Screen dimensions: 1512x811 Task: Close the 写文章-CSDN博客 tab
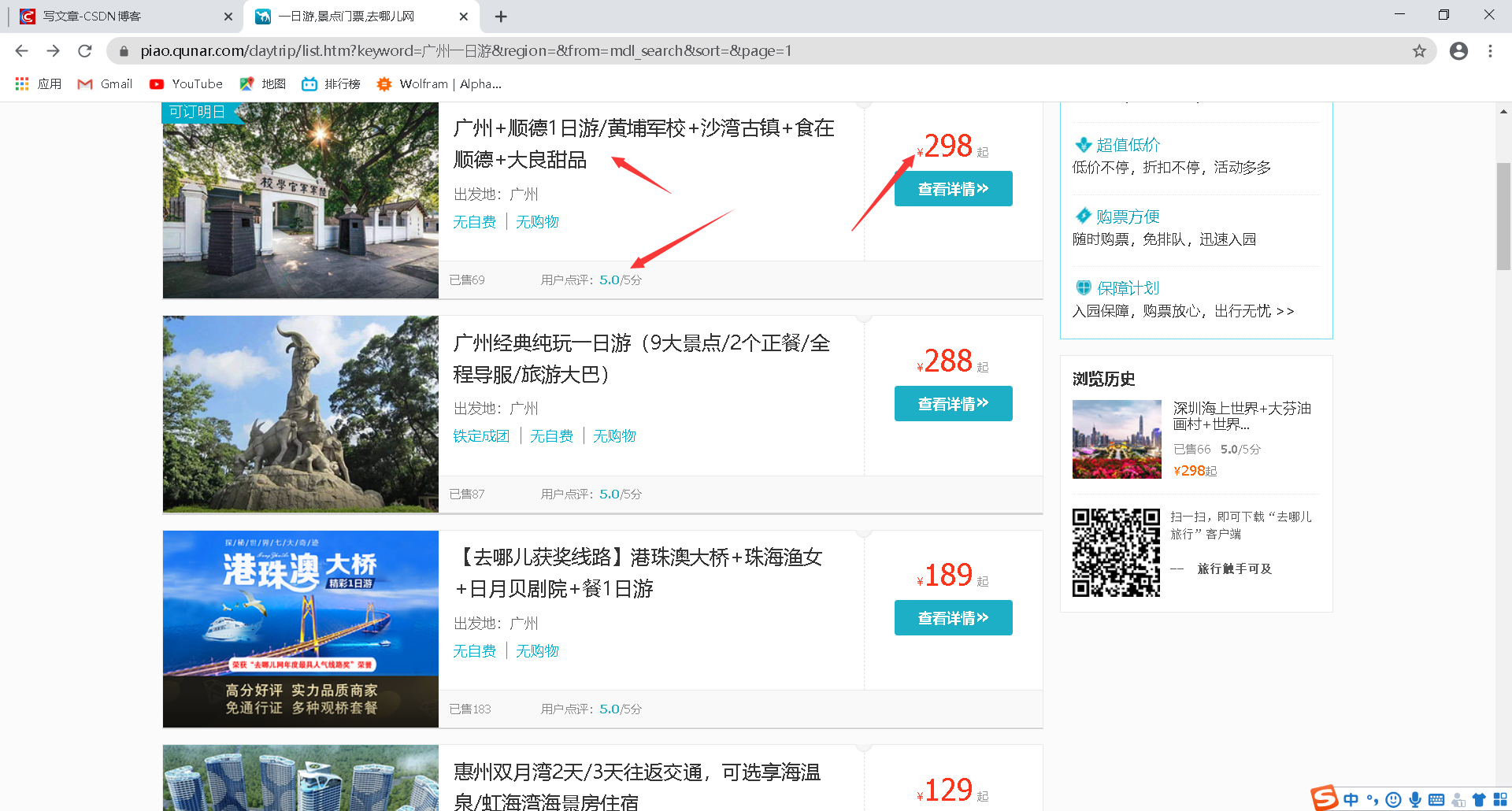[x=228, y=17]
